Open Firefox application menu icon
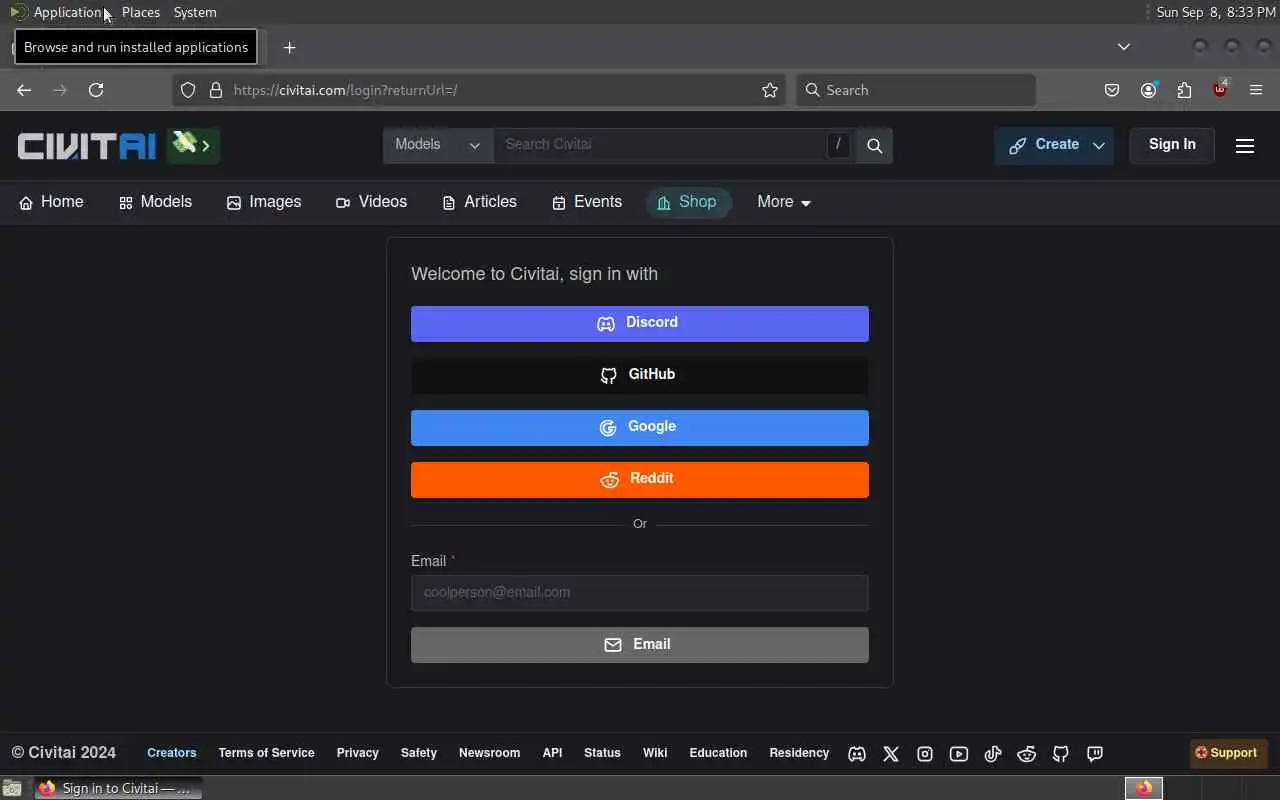 point(1256,90)
